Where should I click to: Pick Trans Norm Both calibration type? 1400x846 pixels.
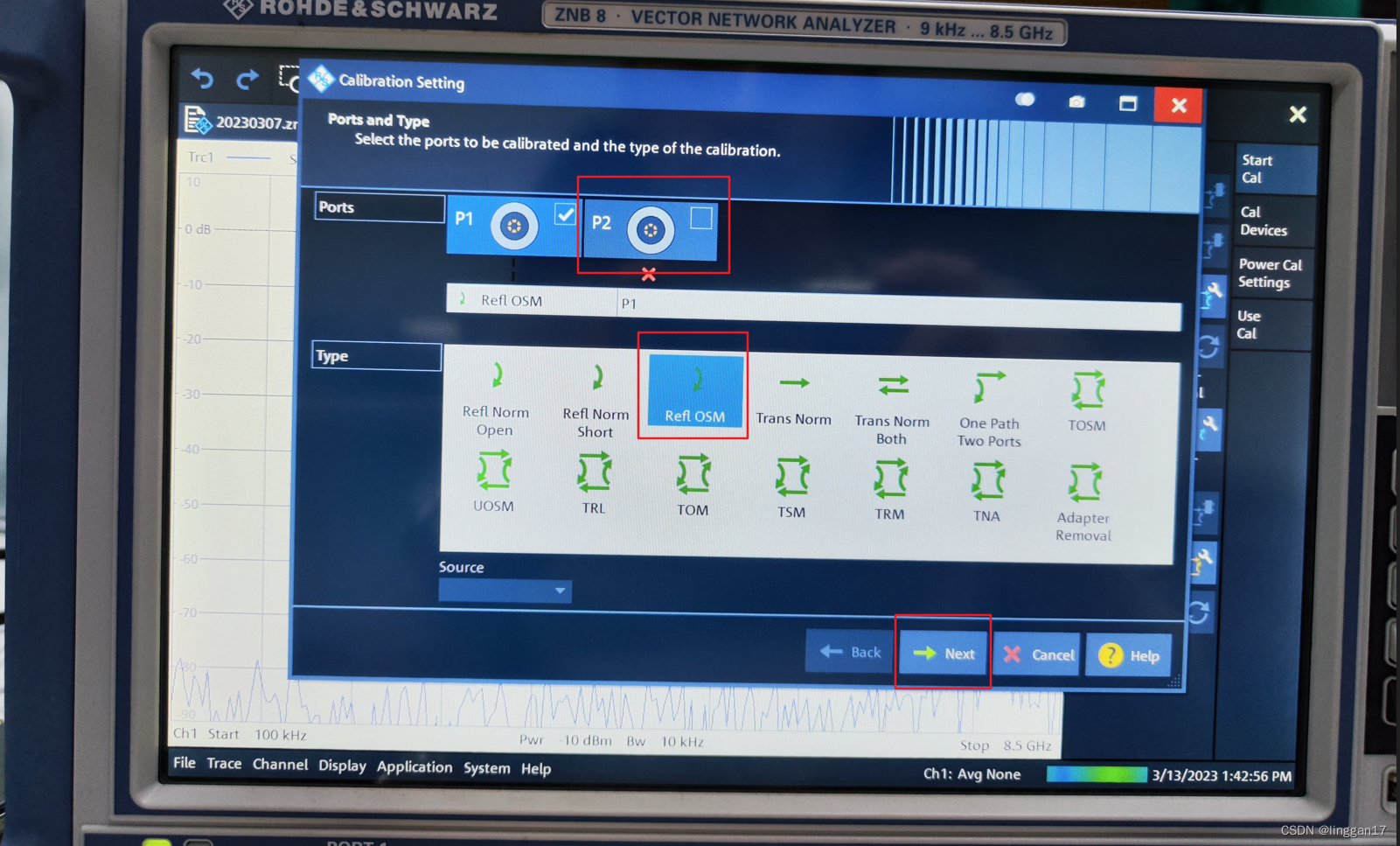click(892, 409)
